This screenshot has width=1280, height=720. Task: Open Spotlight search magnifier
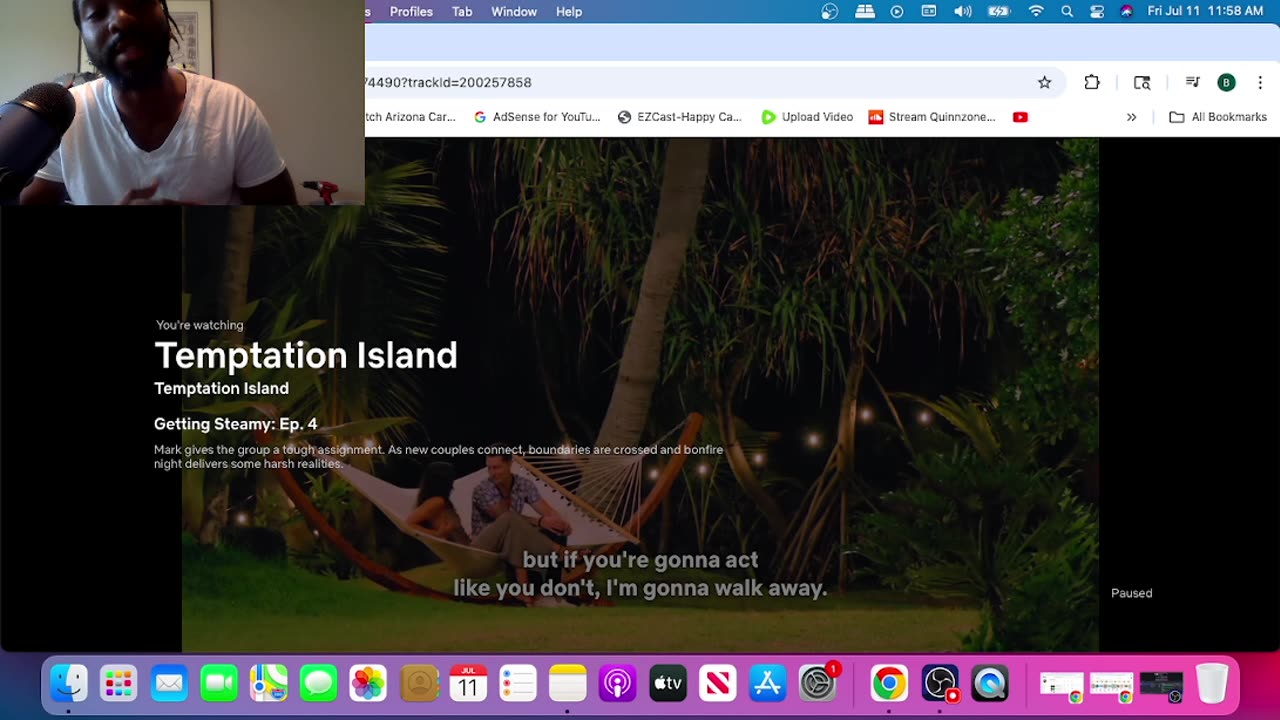1067,12
